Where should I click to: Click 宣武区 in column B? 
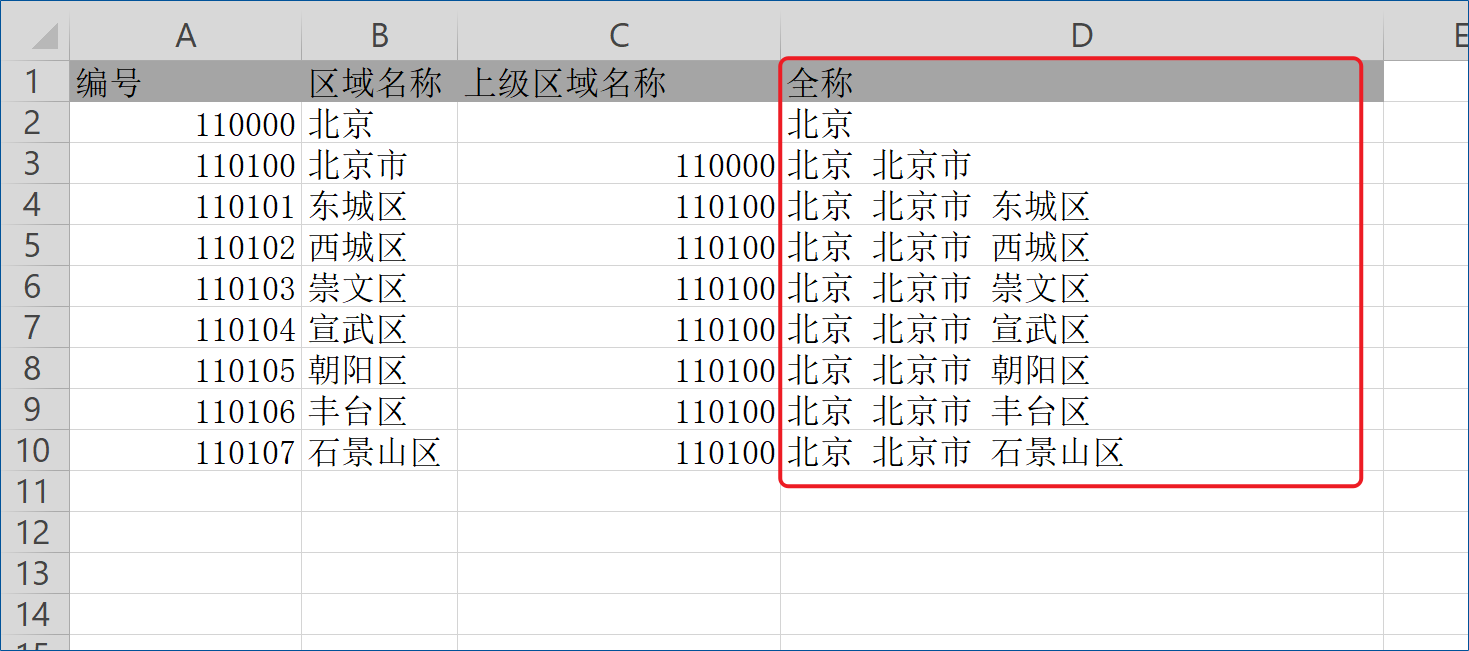[x=379, y=327]
